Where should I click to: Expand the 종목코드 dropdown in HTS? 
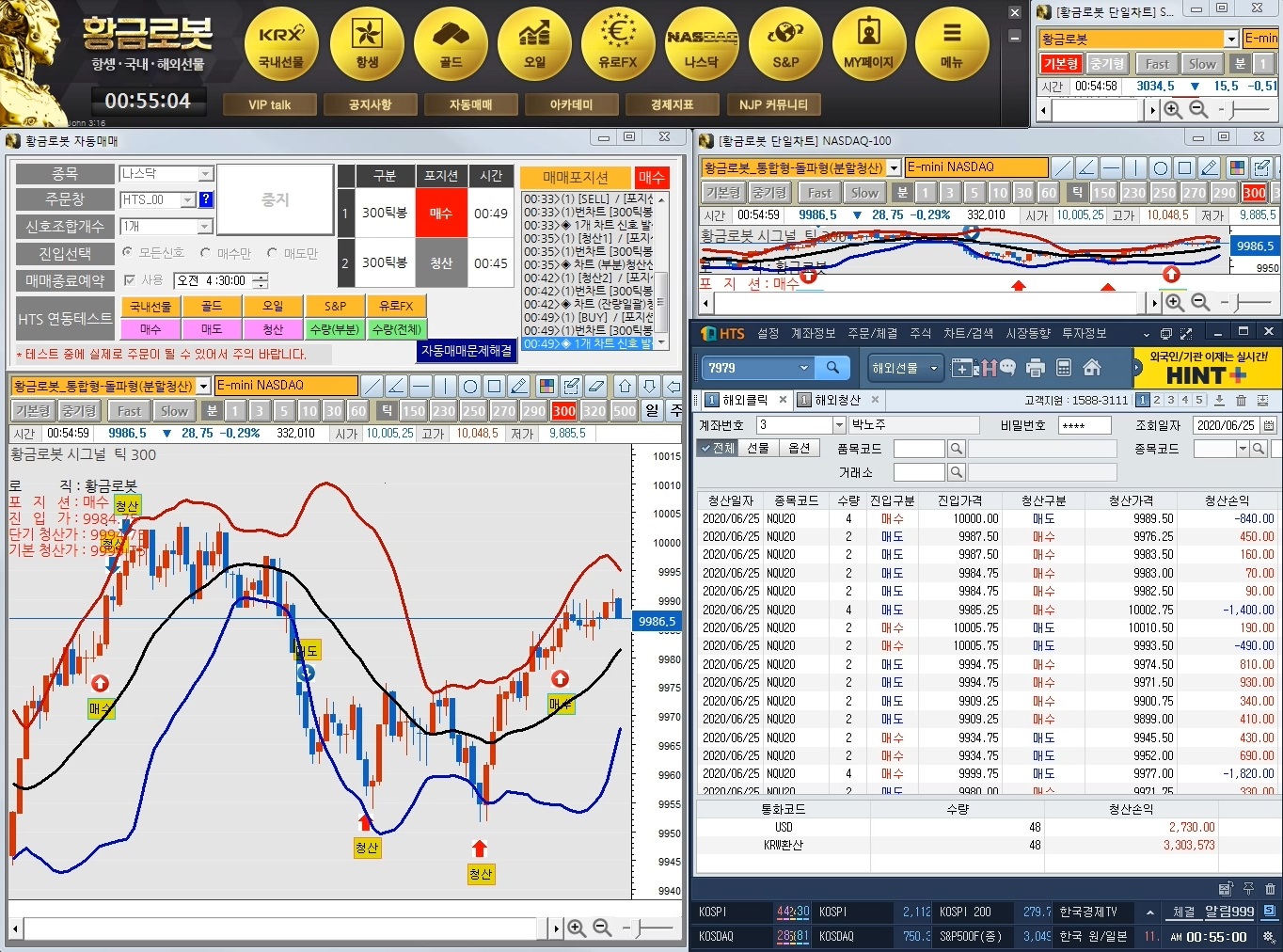click(1243, 449)
